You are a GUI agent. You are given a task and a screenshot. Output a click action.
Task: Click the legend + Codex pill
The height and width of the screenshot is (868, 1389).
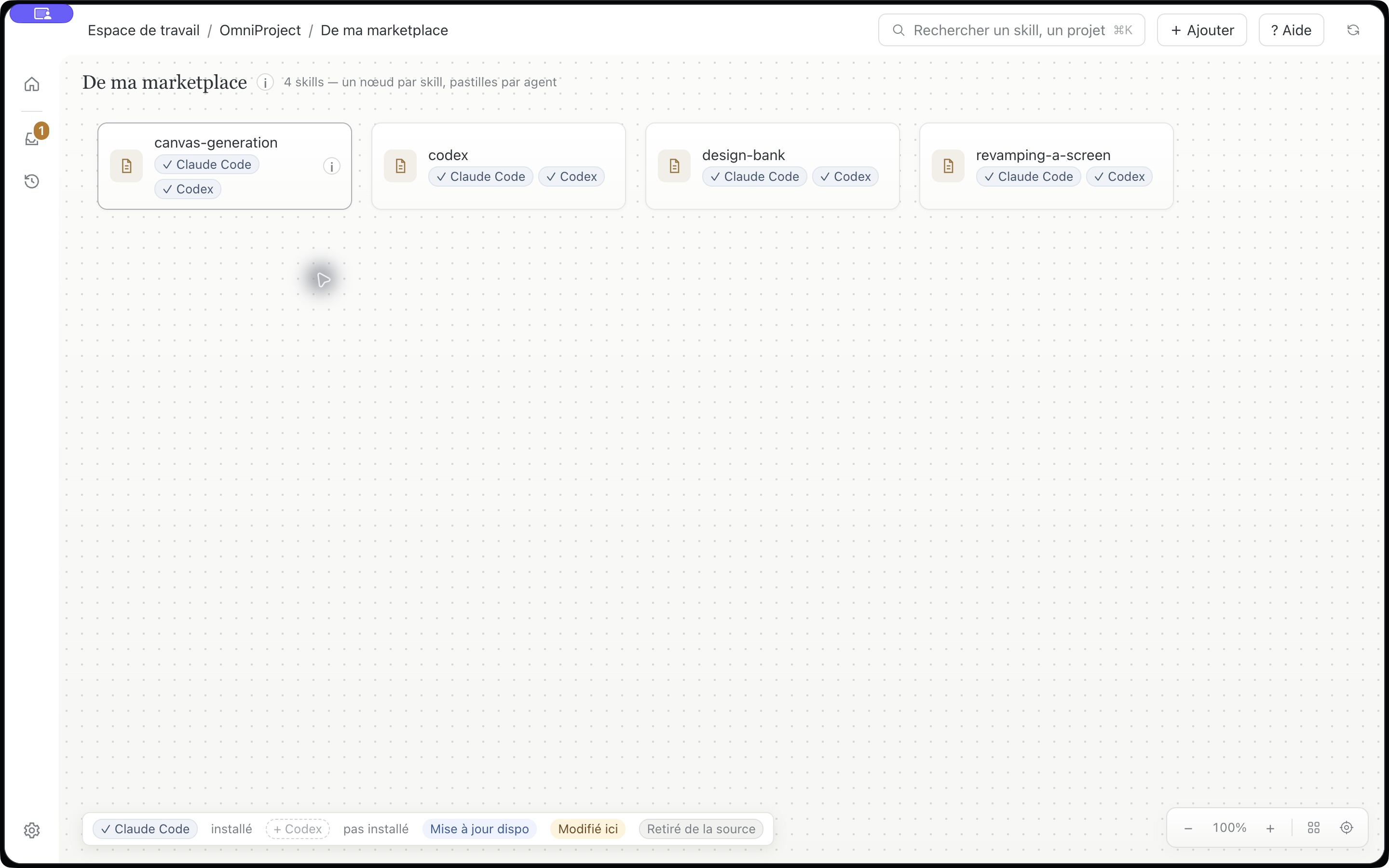(297, 829)
